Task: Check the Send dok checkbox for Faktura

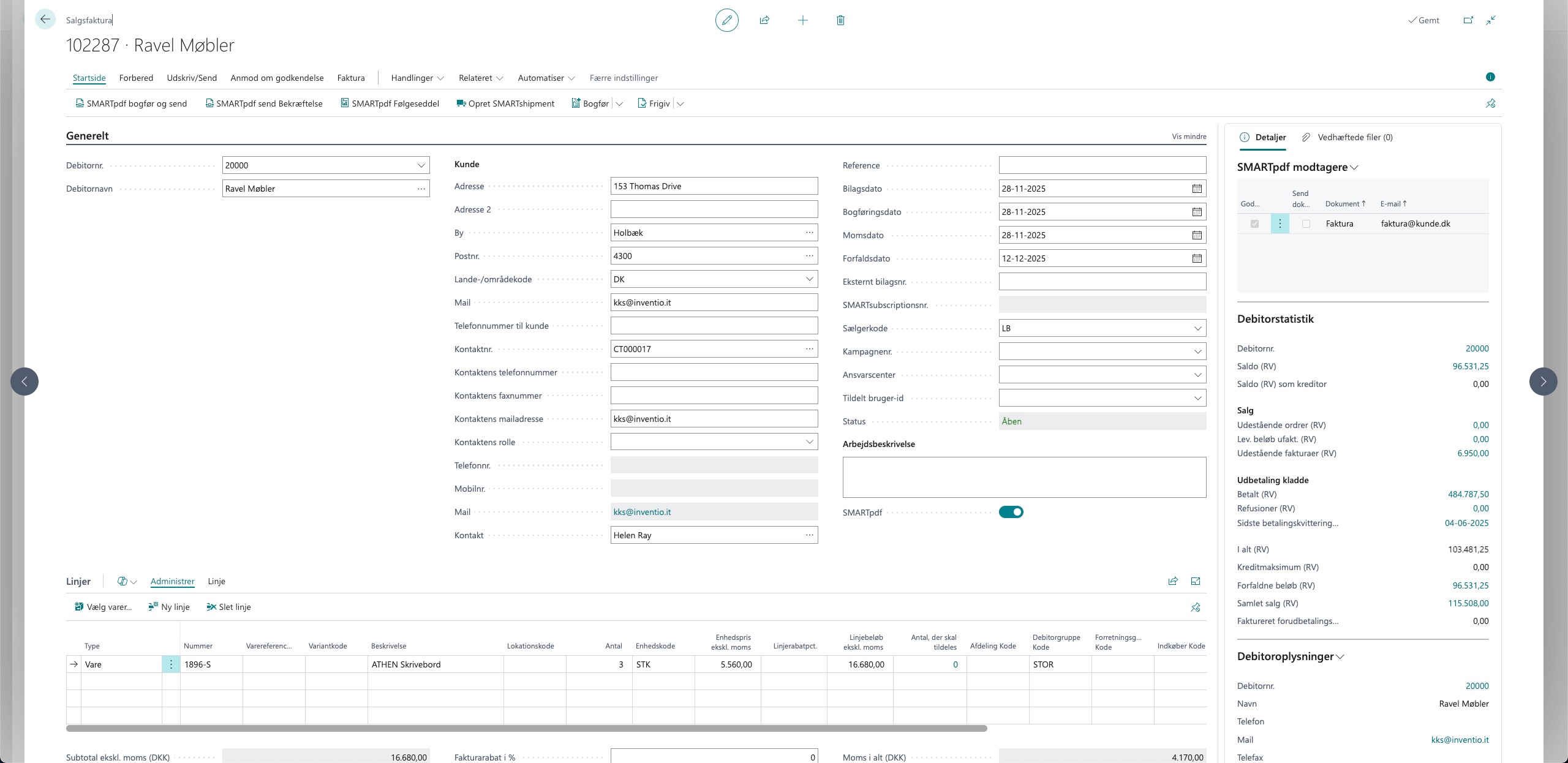Action: (x=1306, y=224)
